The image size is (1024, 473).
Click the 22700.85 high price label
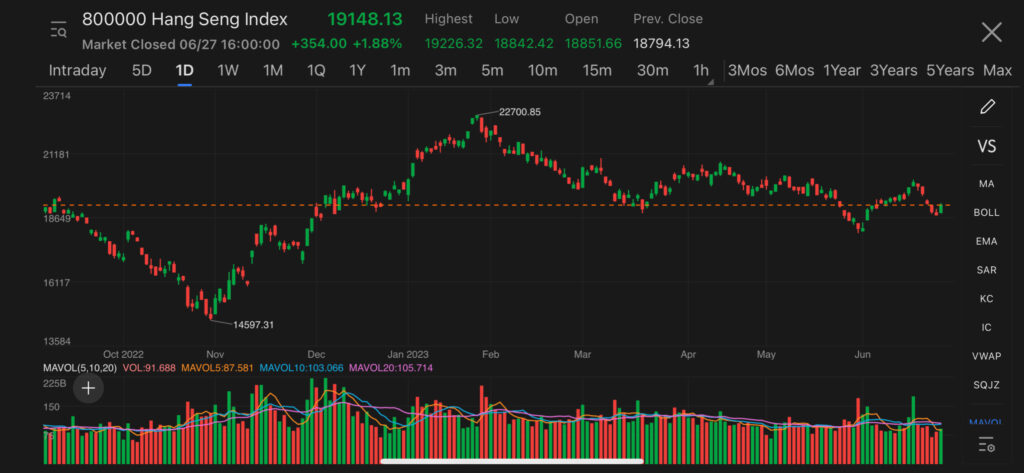[x=520, y=112]
